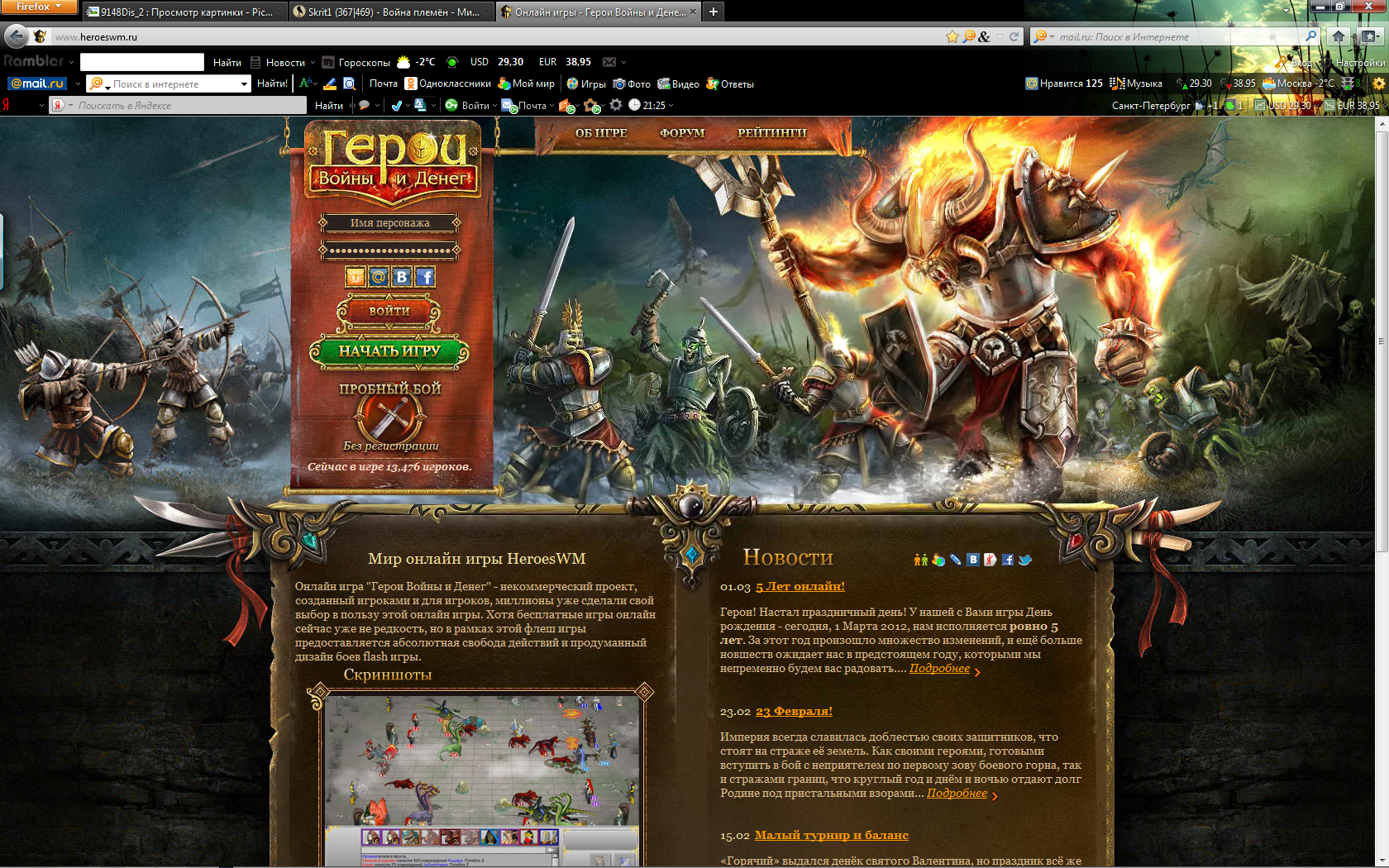1389x868 pixels.
Task: Open Мой мир from the Mail.ru toolbar
Action: point(526,83)
